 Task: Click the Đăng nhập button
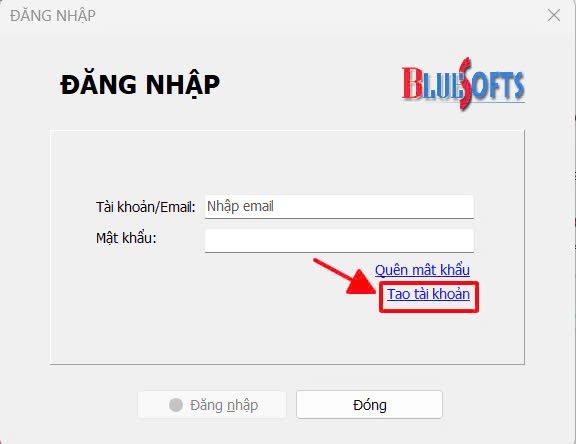[x=212, y=405]
